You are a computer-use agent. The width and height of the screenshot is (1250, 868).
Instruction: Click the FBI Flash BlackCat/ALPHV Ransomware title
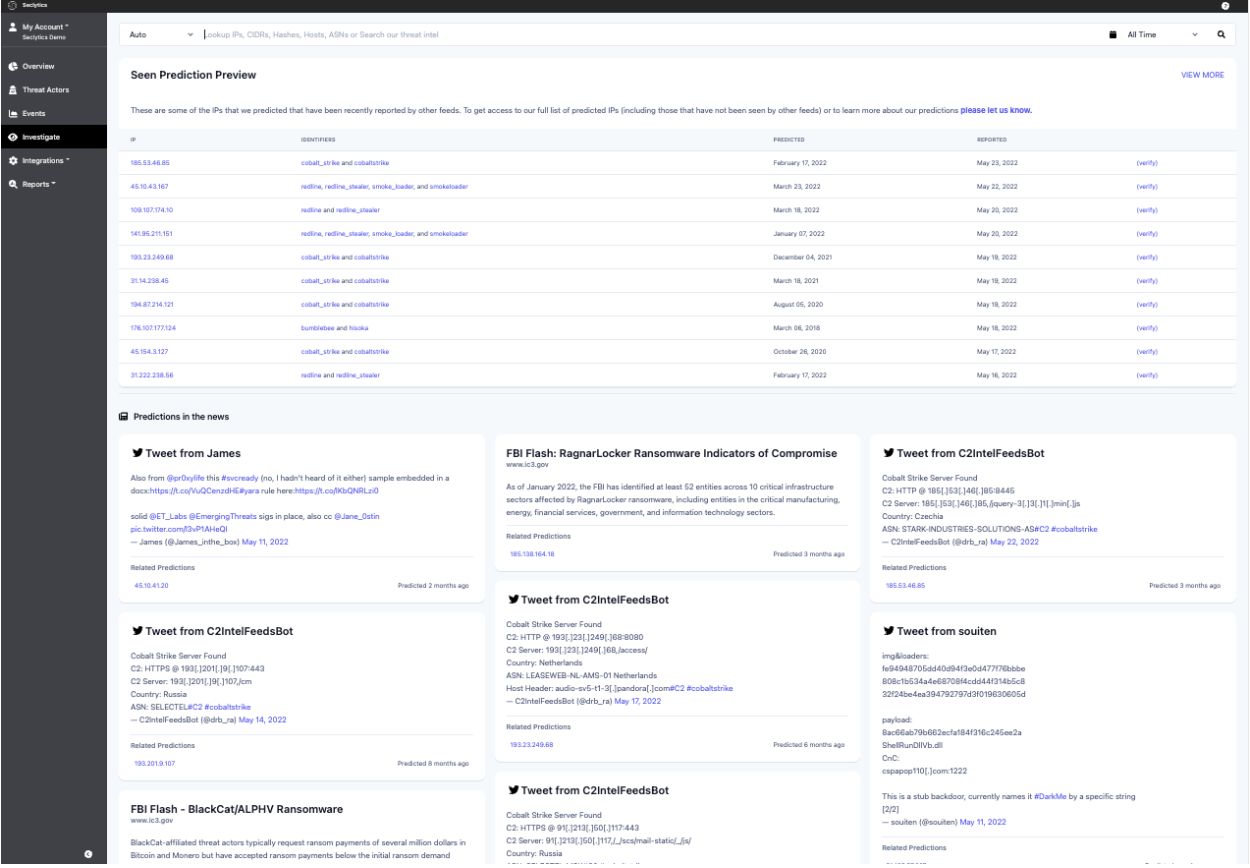[x=237, y=808]
